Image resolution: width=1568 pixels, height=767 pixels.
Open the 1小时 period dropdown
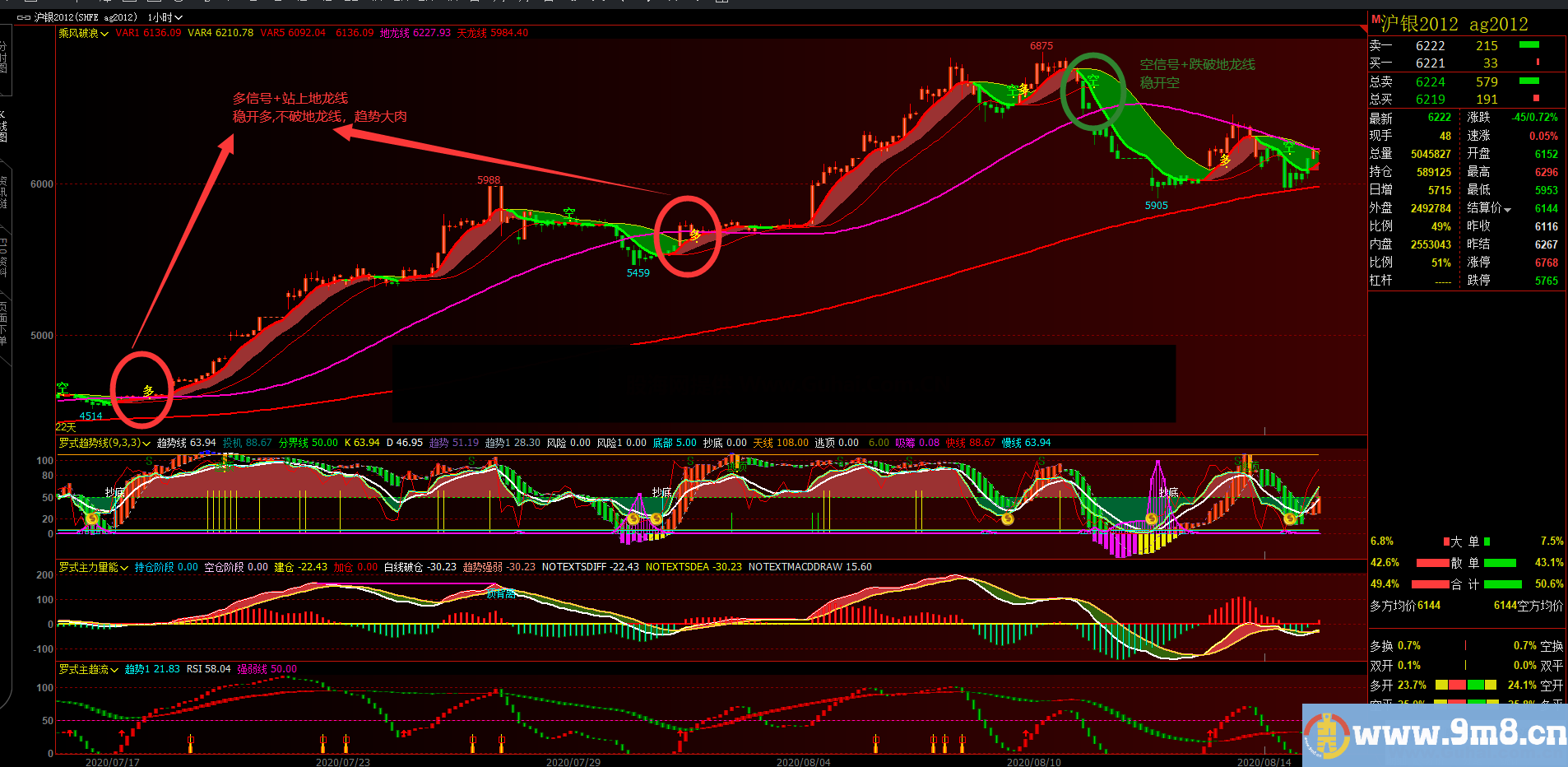(x=165, y=17)
